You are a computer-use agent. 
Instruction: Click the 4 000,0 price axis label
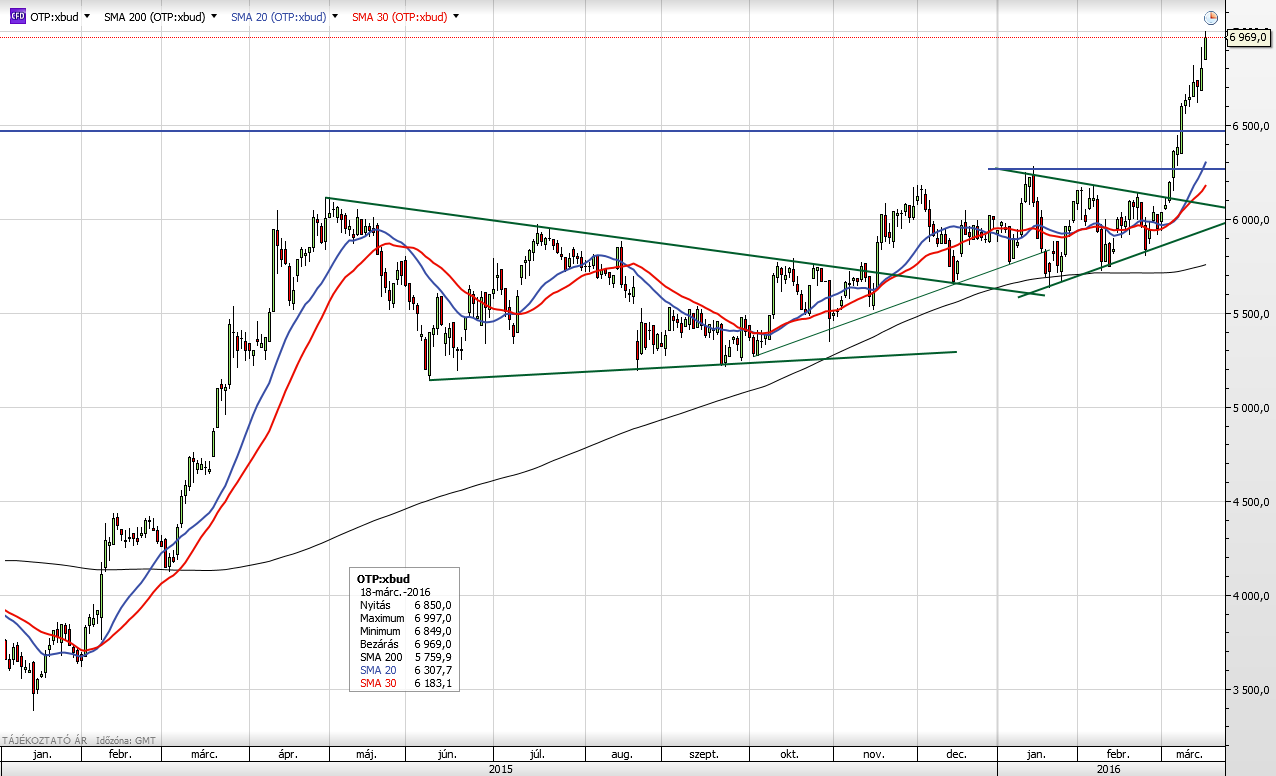(x=1251, y=596)
